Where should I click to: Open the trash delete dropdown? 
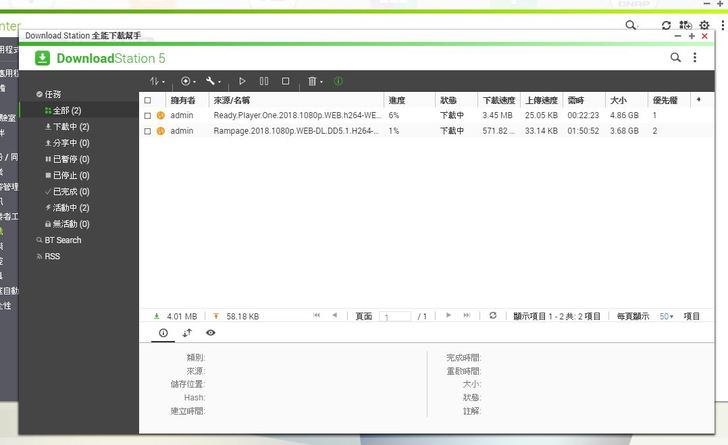coord(314,81)
